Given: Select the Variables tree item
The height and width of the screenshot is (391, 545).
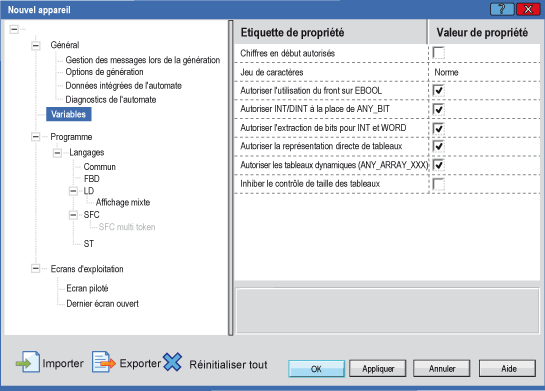Looking at the screenshot, I should (68, 114).
